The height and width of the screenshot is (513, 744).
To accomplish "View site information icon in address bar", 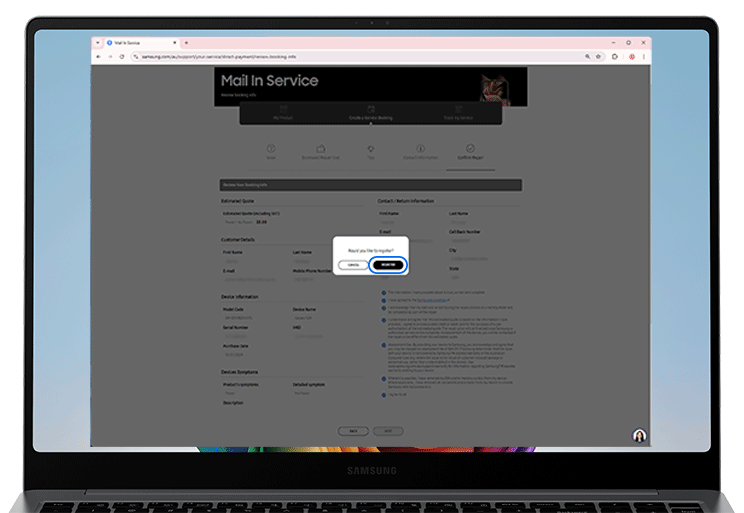I will coord(136,56).
